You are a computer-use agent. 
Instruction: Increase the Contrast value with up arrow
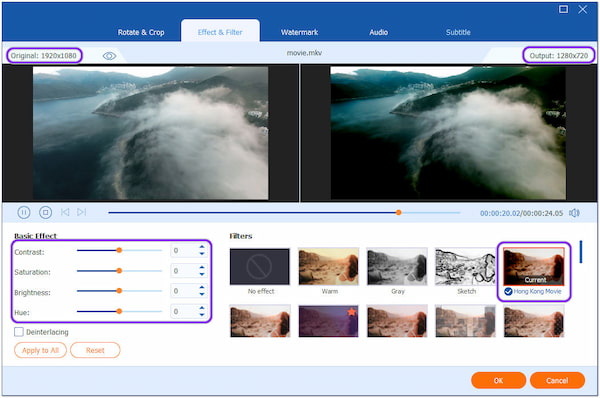click(x=202, y=247)
